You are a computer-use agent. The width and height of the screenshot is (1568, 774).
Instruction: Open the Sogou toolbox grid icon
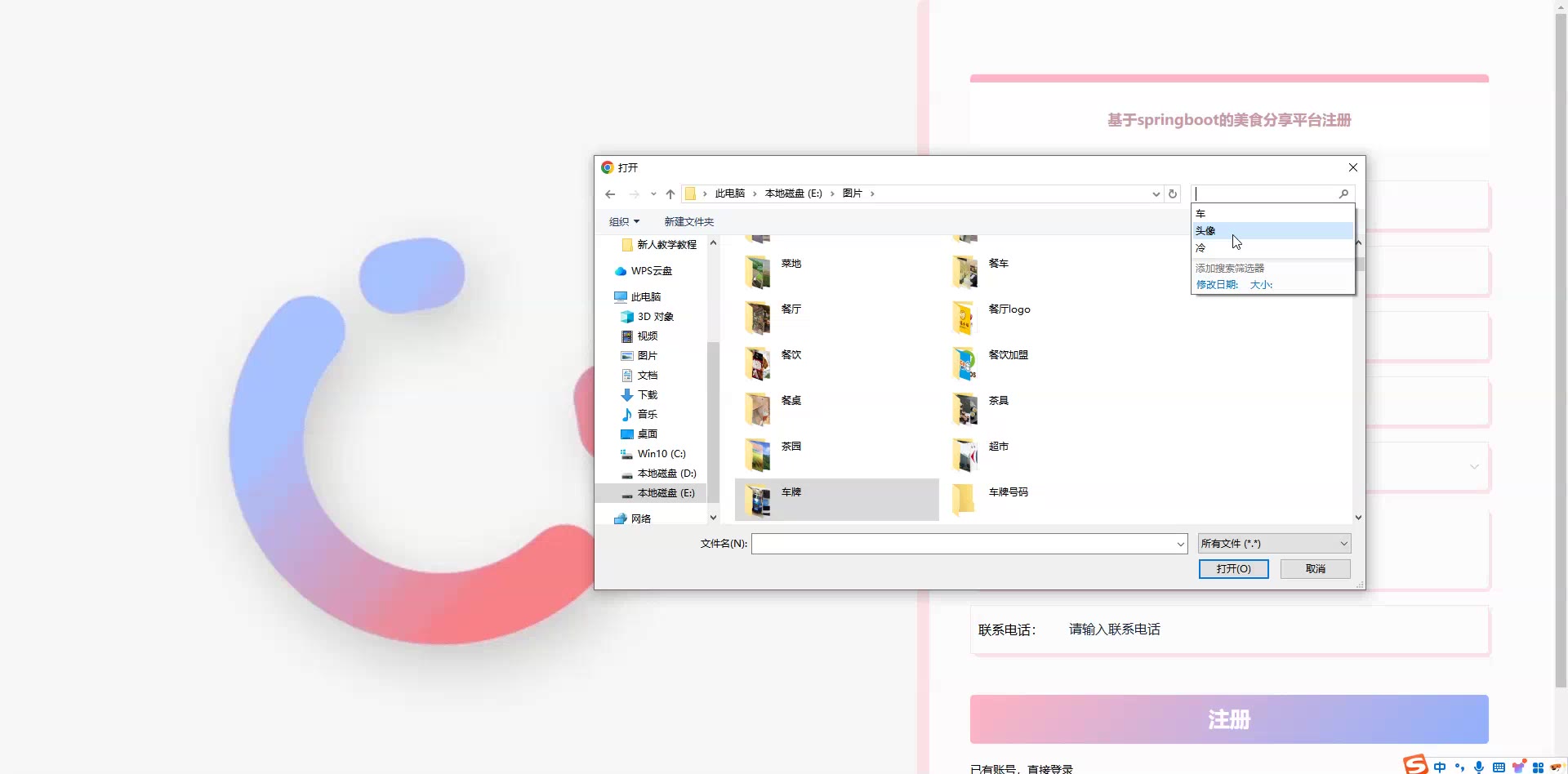(x=1538, y=767)
